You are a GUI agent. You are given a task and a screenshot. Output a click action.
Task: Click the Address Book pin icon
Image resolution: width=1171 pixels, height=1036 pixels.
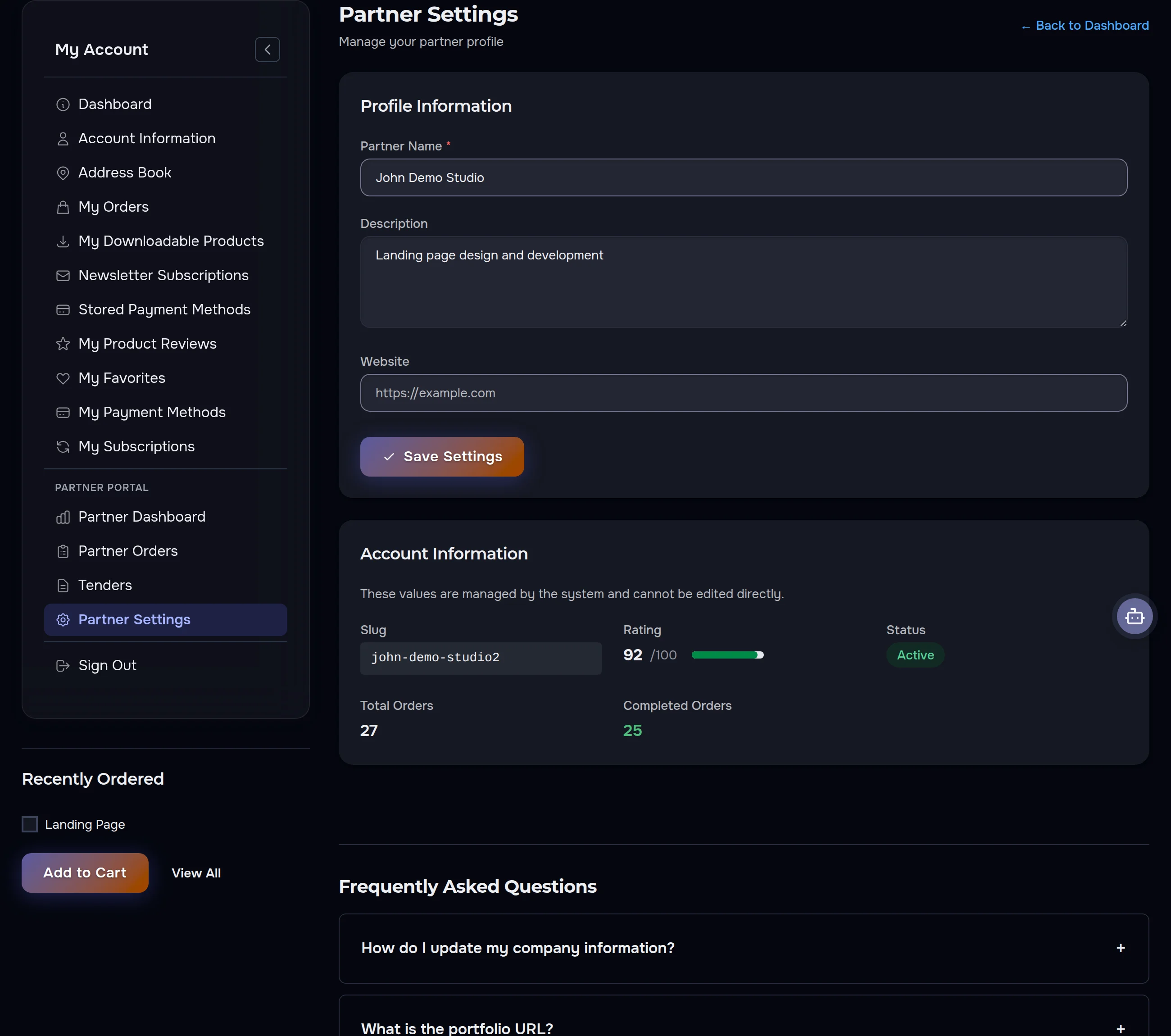(x=63, y=173)
